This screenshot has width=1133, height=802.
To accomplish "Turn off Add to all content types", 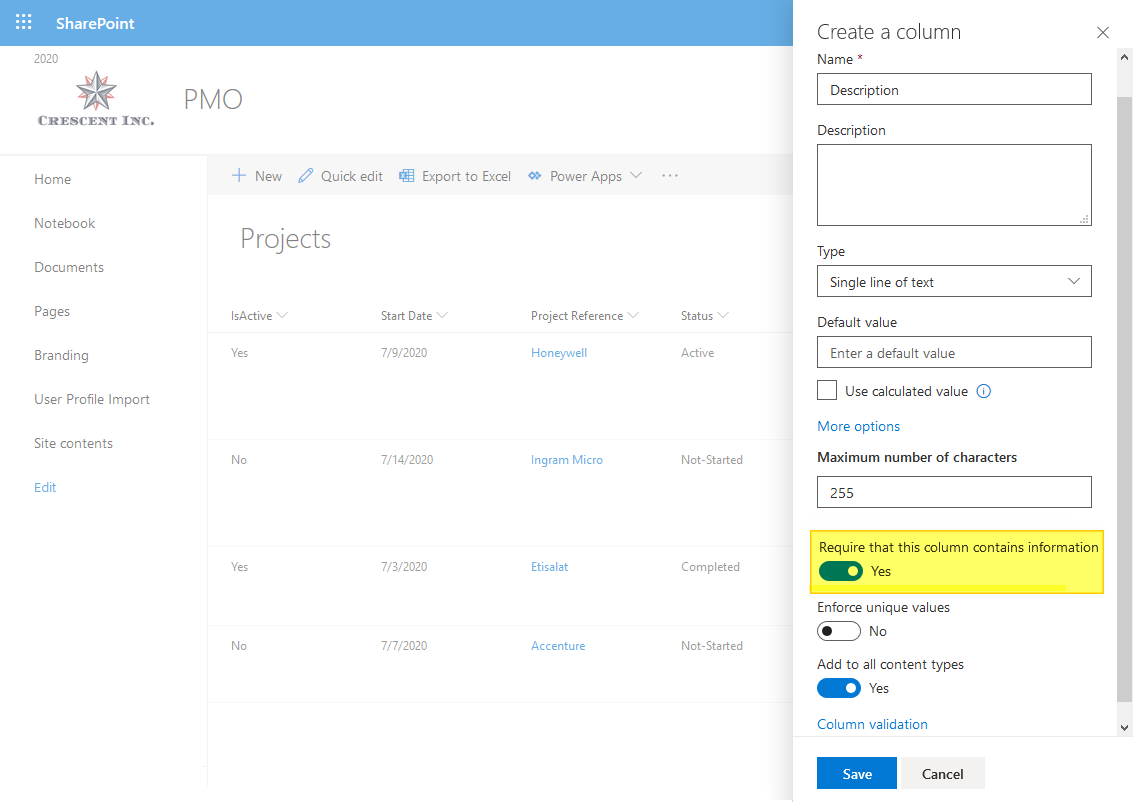I will [x=838, y=688].
